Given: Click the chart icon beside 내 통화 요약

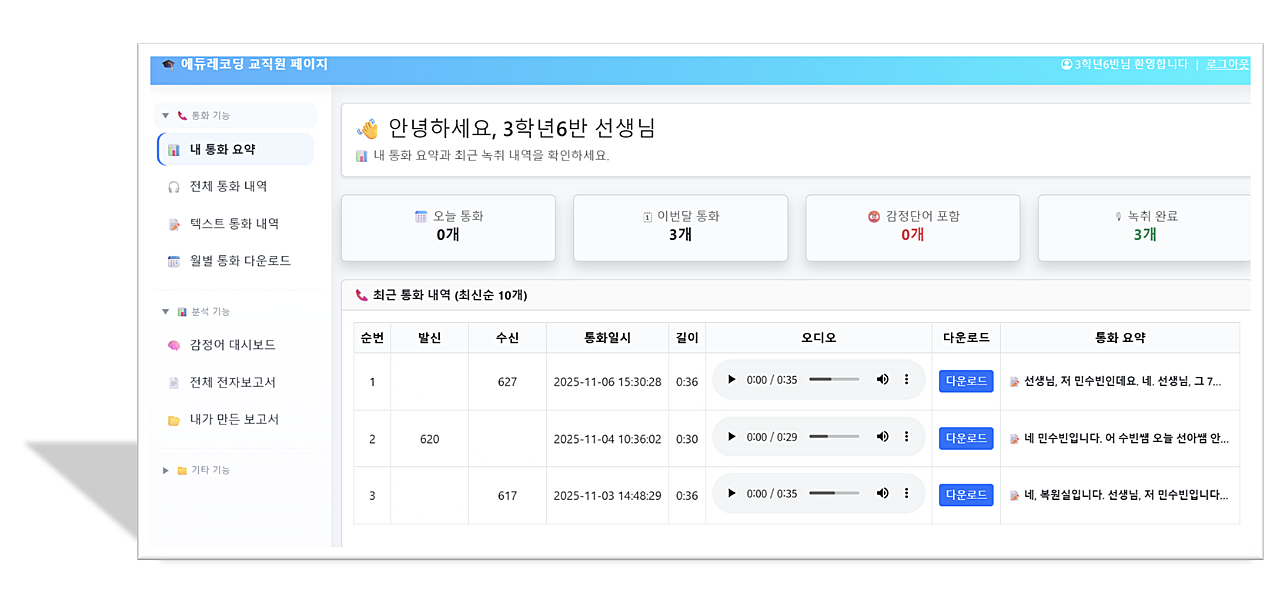Looking at the screenshot, I should pos(174,150).
